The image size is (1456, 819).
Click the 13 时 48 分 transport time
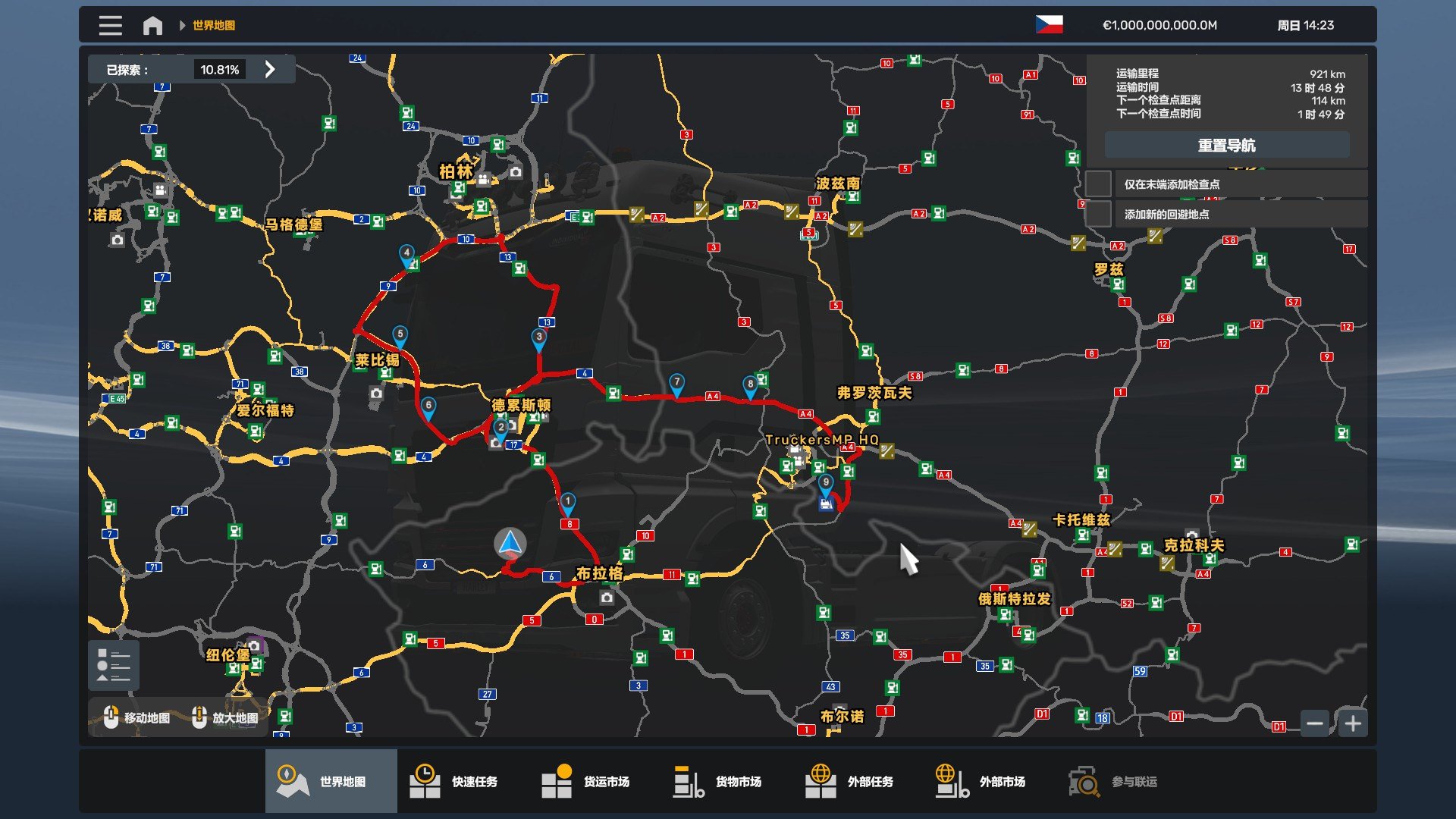(x=1317, y=88)
